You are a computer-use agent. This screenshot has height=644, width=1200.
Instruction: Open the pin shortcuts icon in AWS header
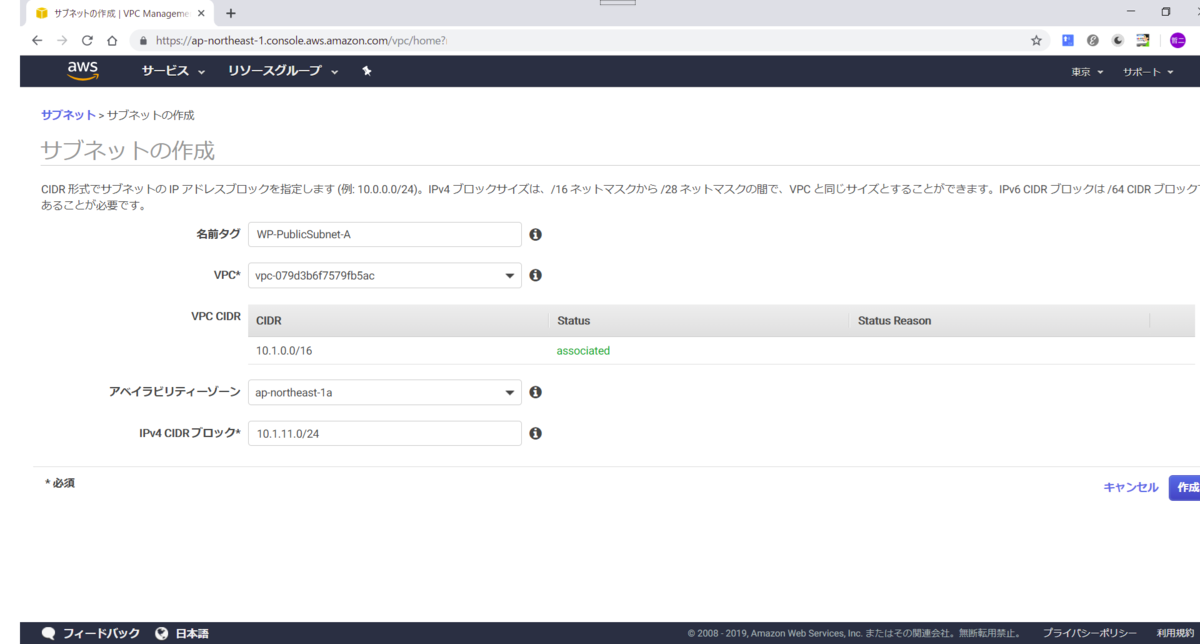tap(367, 71)
